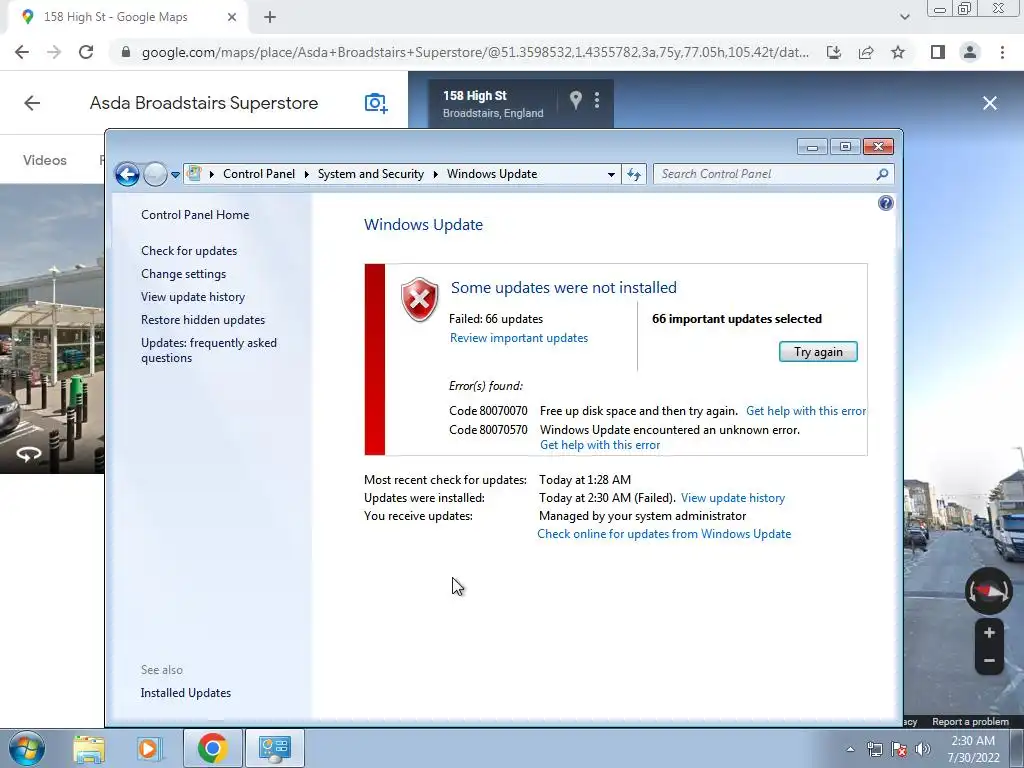Viewport: 1024px width, 768px height.
Task: Open View update history in sidebar
Action: pyautogui.click(x=193, y=296)
